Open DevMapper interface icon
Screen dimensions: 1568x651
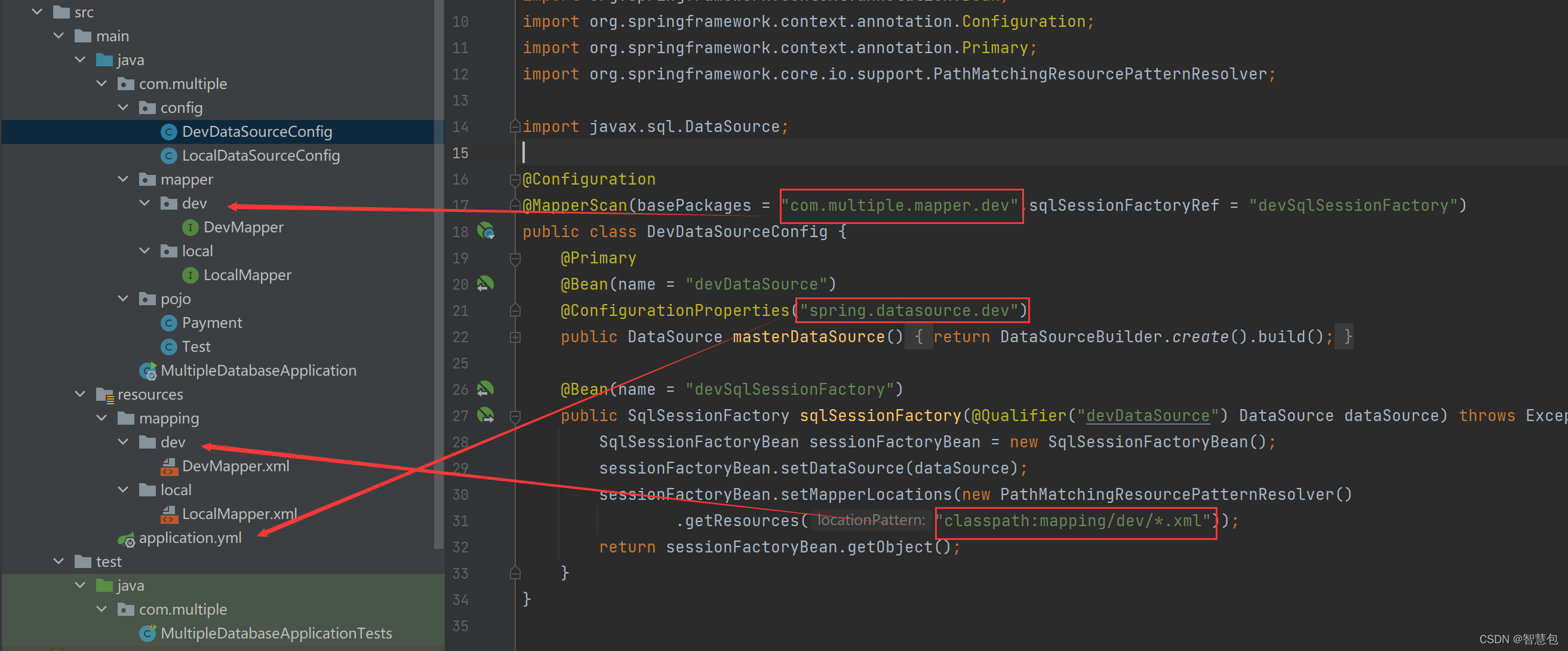coord(190,227)
